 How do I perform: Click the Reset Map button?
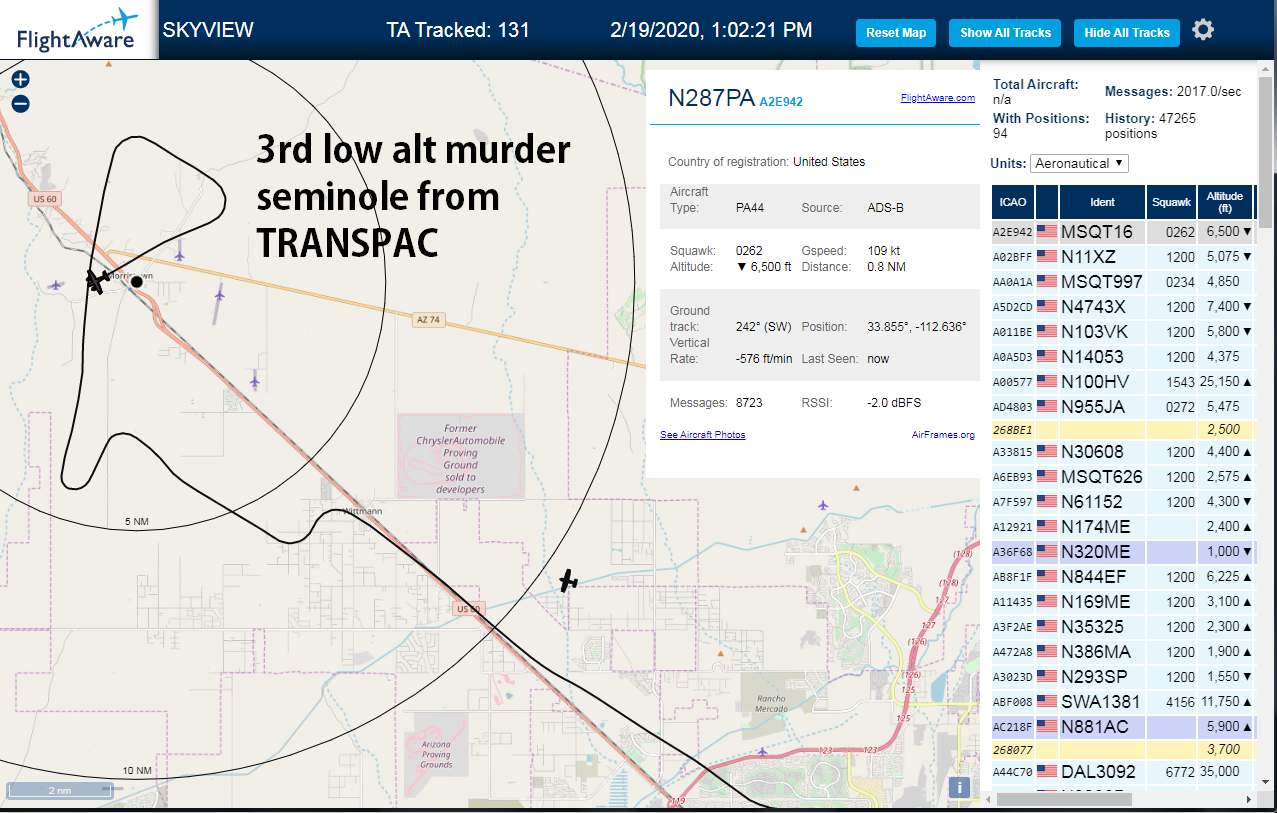tap(896, 33)
